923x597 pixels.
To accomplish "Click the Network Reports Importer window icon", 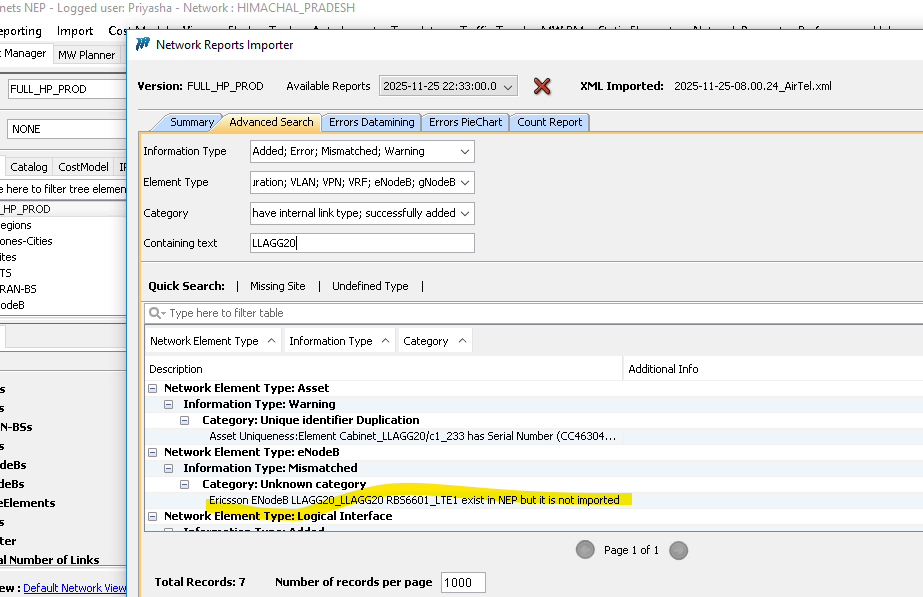I will coord(143,44).
